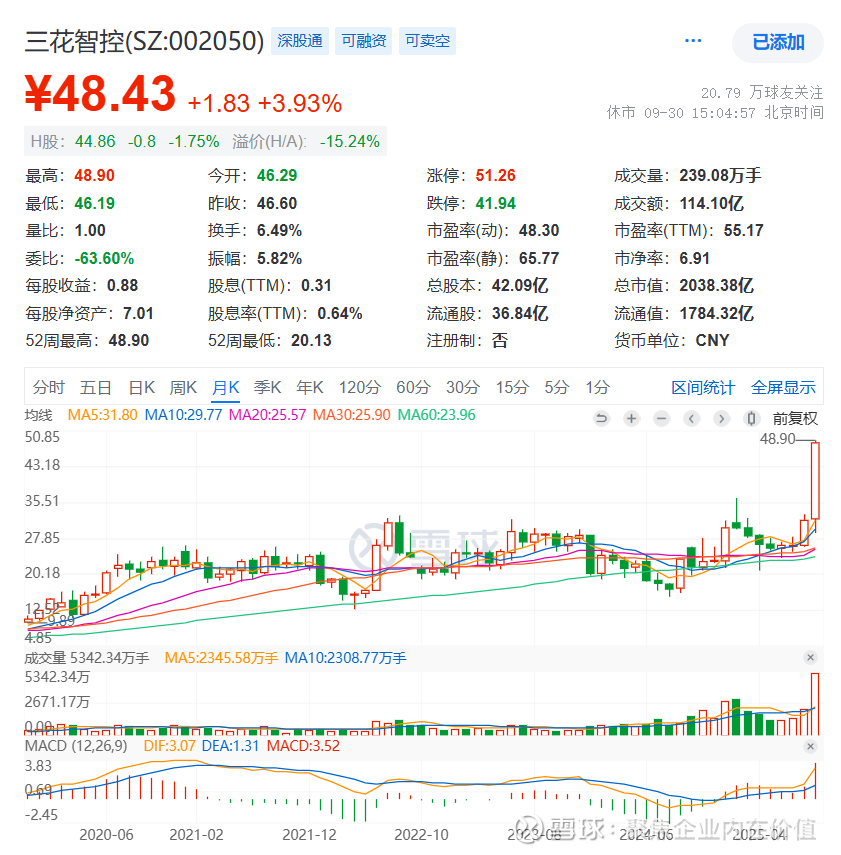Screen dimensions: 841x855
Task: Click the latest tallest volume bar
Action: pos(815,704)
